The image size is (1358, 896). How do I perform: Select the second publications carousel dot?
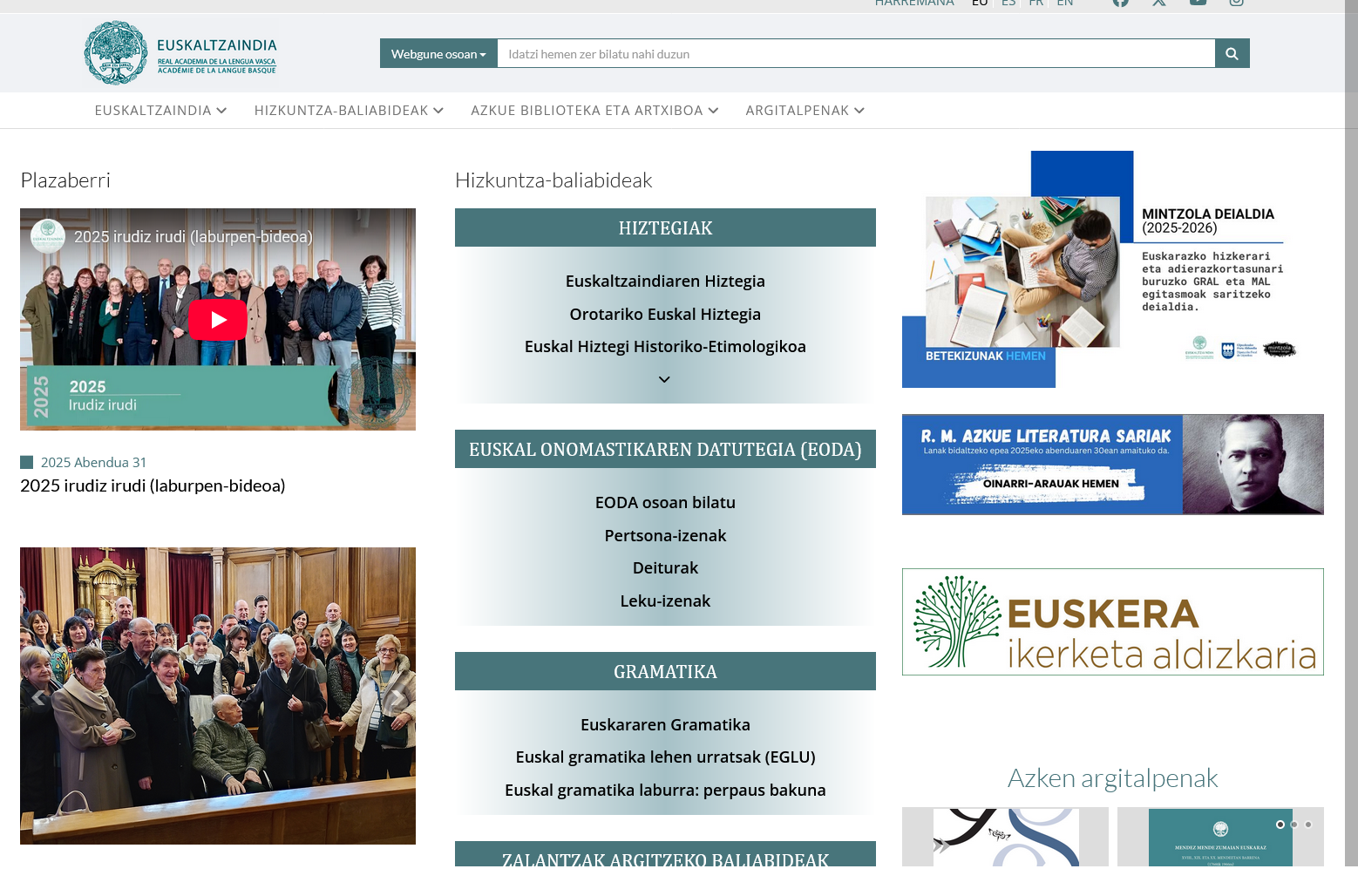[1294, 825]
